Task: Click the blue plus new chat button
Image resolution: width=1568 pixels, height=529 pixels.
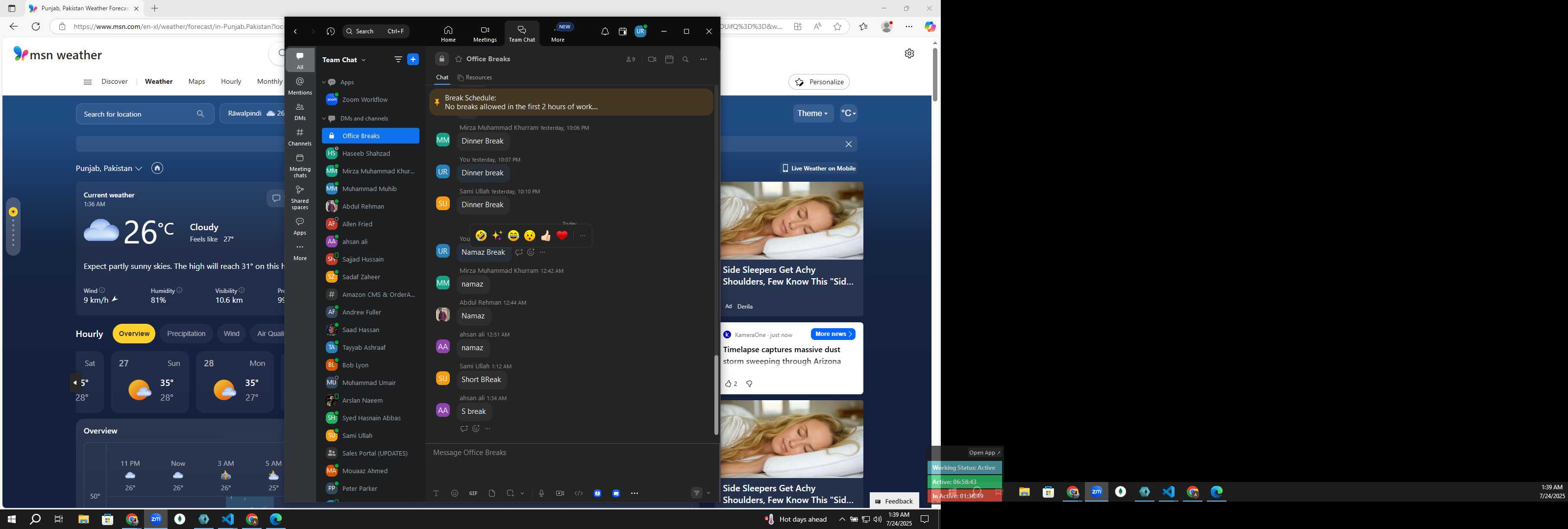Action: tap(413, 59)
